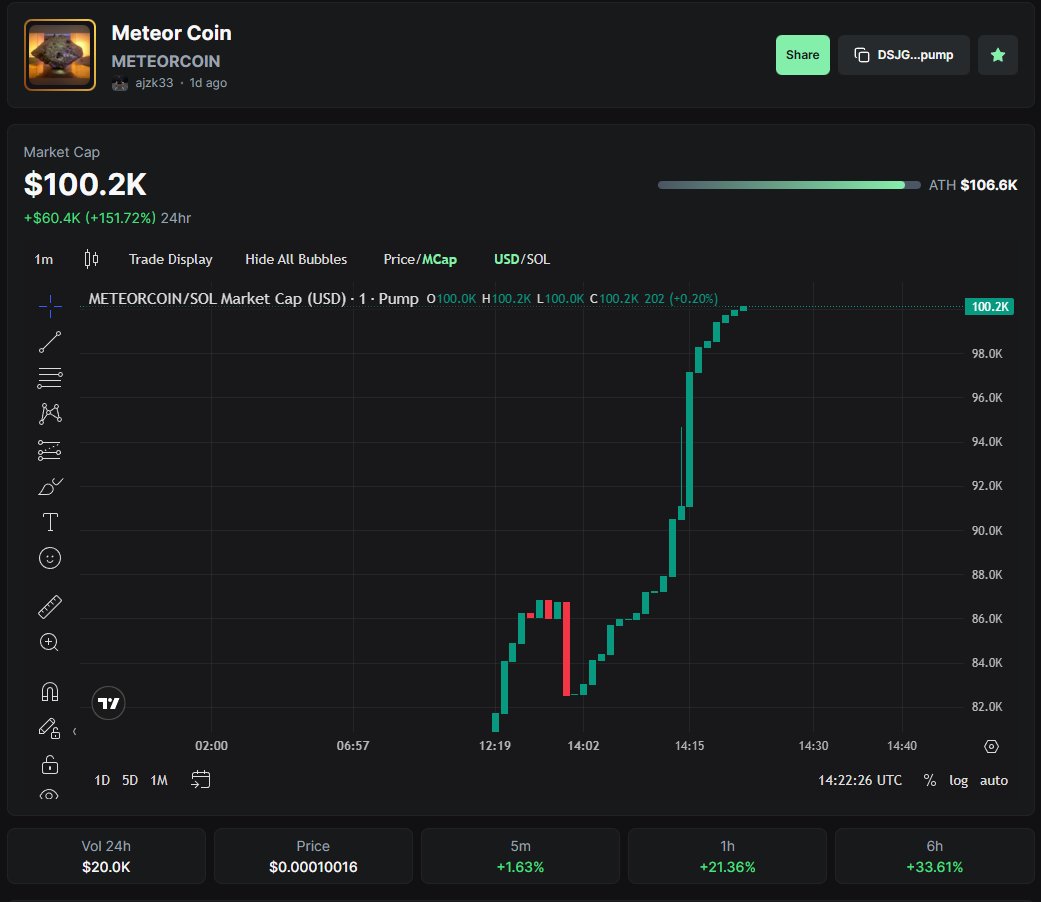This screenshot has width=1041, height=902.
Task: Open the candlestick chart style selector
Action: click(92, 259)
